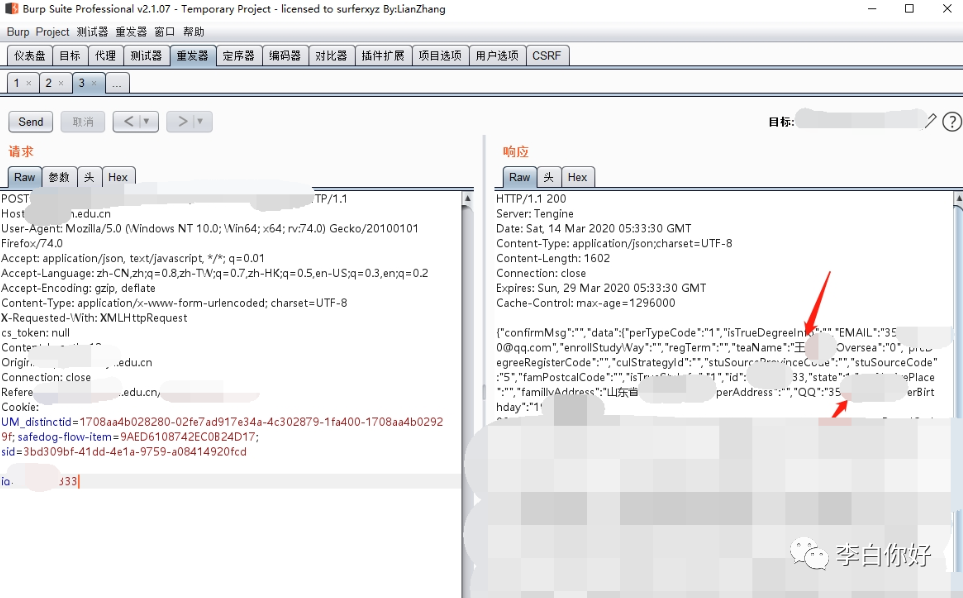Screen dimensions: 963x598
Task: Open the 测试器 menu in menu bar
Action: coord(92,32)
